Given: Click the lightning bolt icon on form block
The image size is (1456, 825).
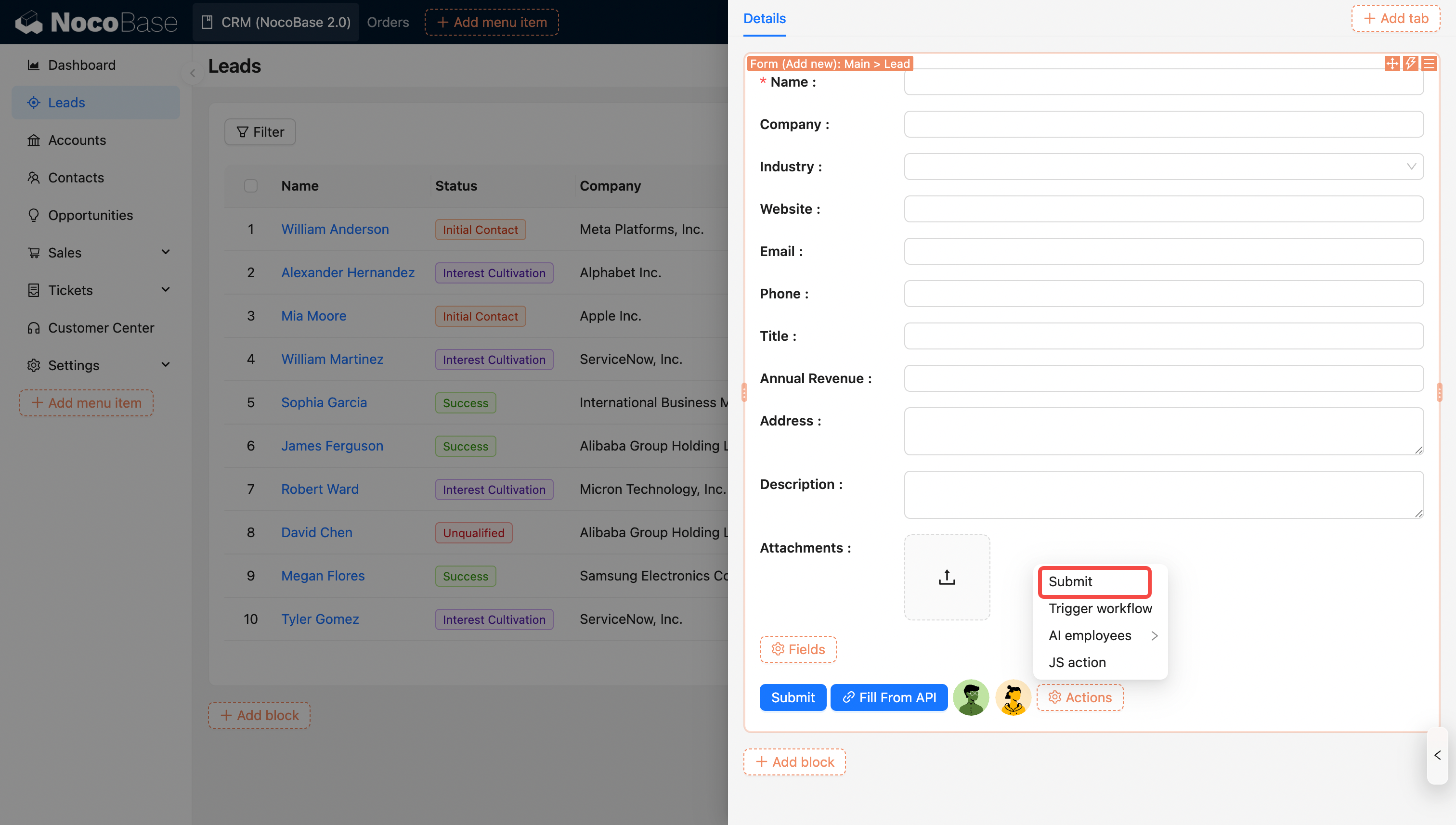Looking at the screenshot, I should coord(1410,64).
